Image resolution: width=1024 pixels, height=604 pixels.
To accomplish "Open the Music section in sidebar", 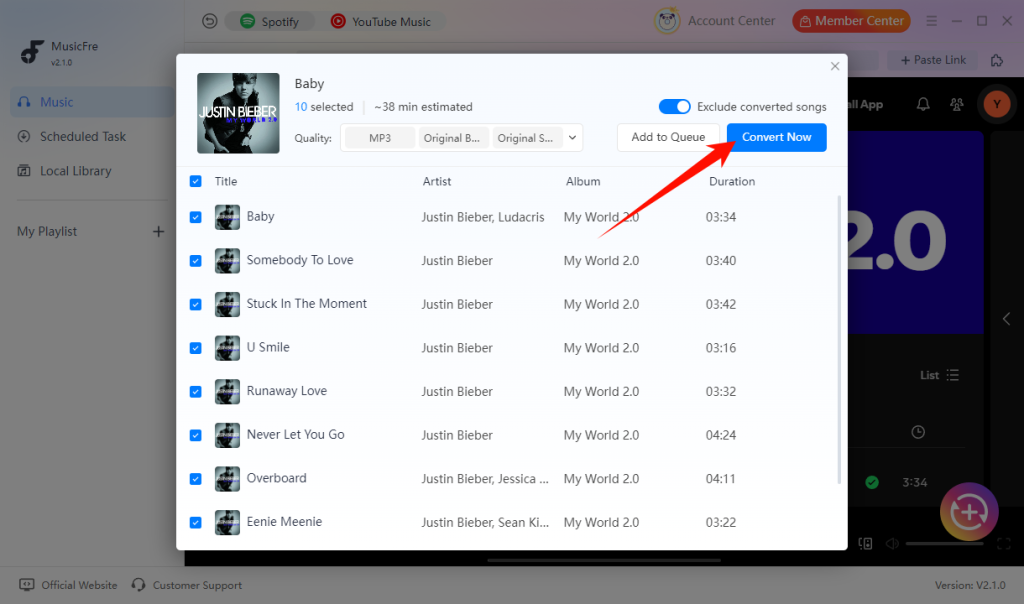I will [92, 102].
